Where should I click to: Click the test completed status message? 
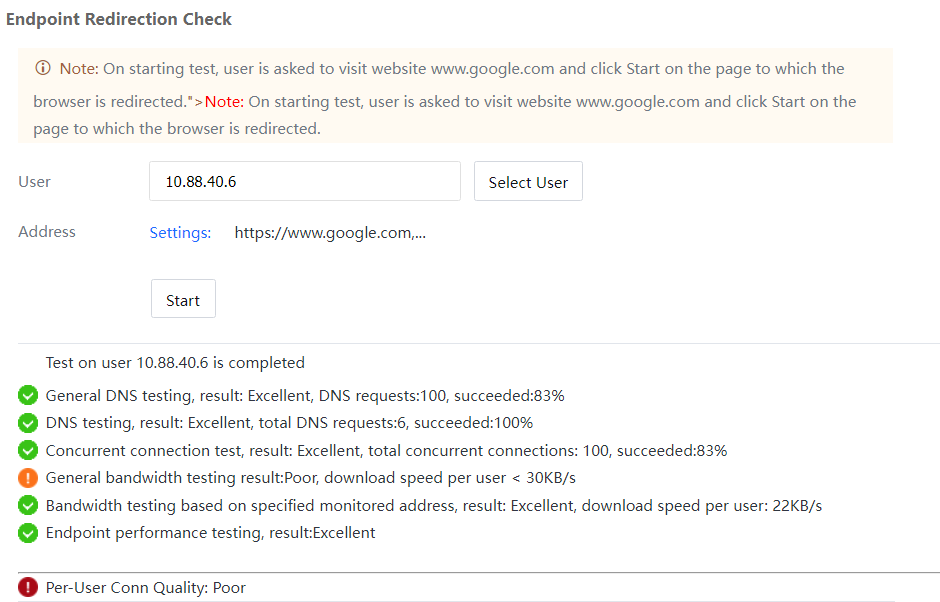pyautogui.click(x=175, y=363)
